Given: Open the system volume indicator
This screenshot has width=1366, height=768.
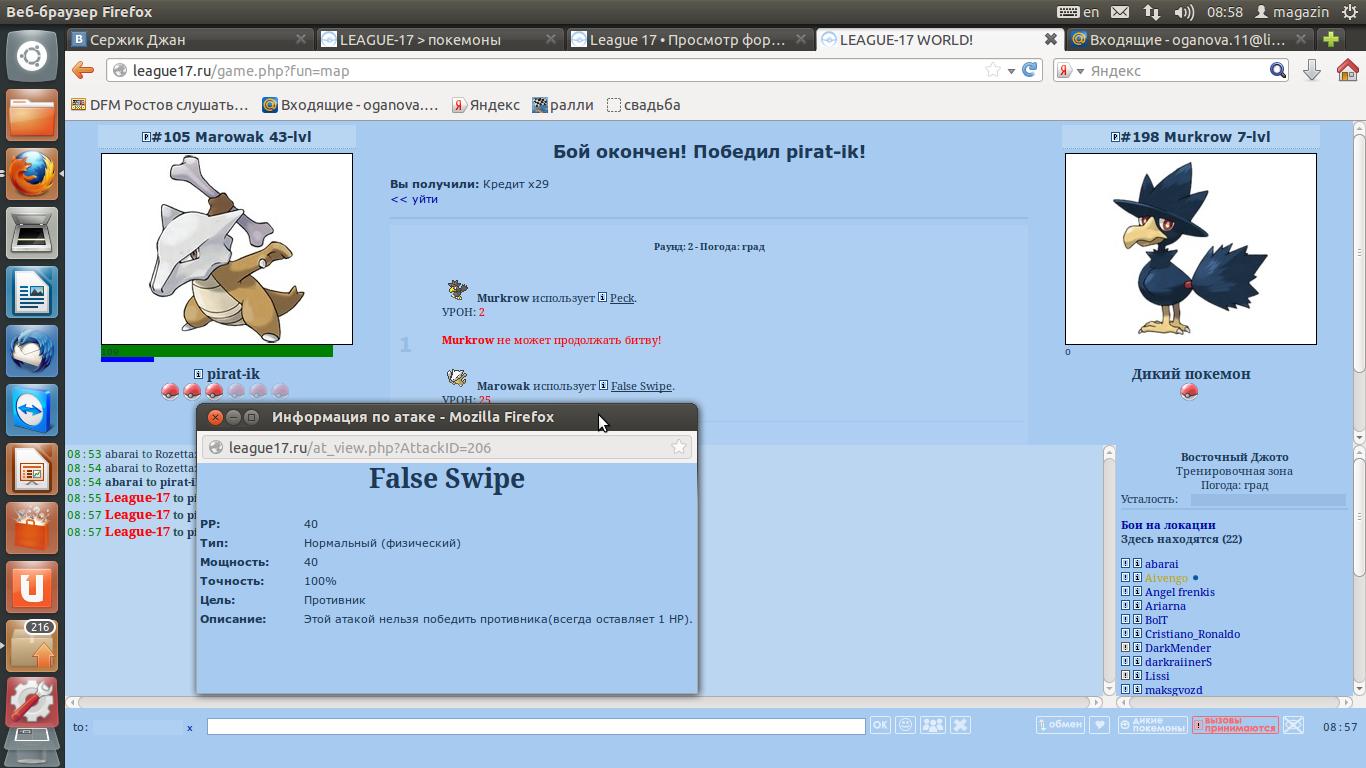Looking at the screenshot, I should click(x=1184, y=12).
